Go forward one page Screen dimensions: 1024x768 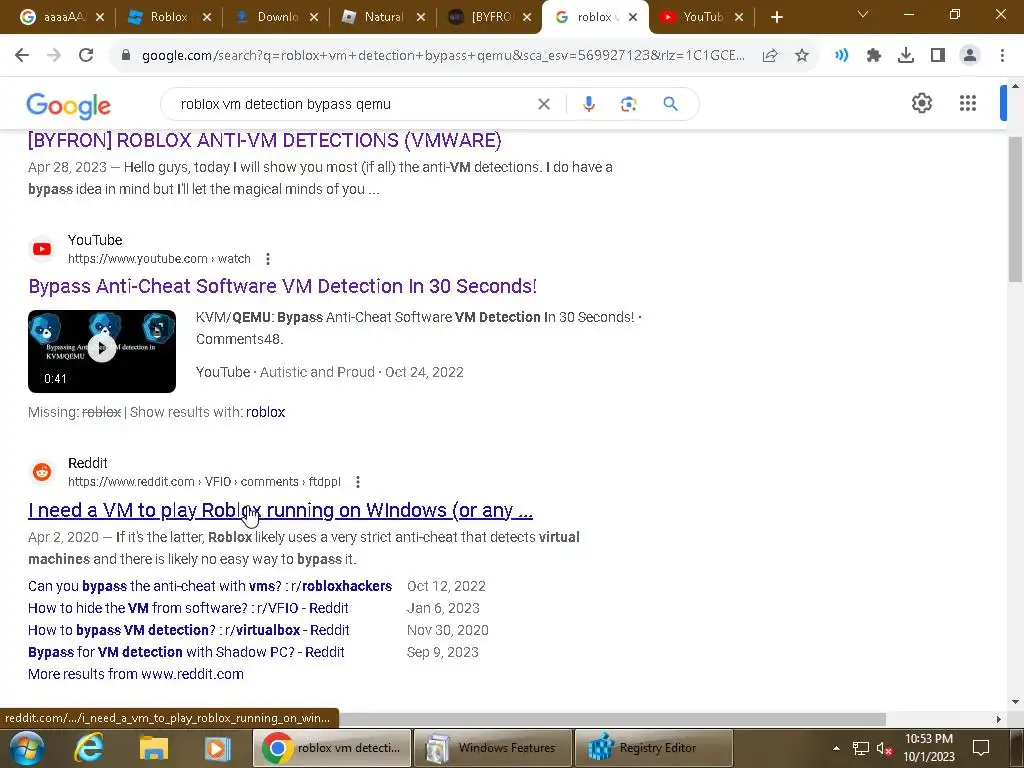click(54, 56)
